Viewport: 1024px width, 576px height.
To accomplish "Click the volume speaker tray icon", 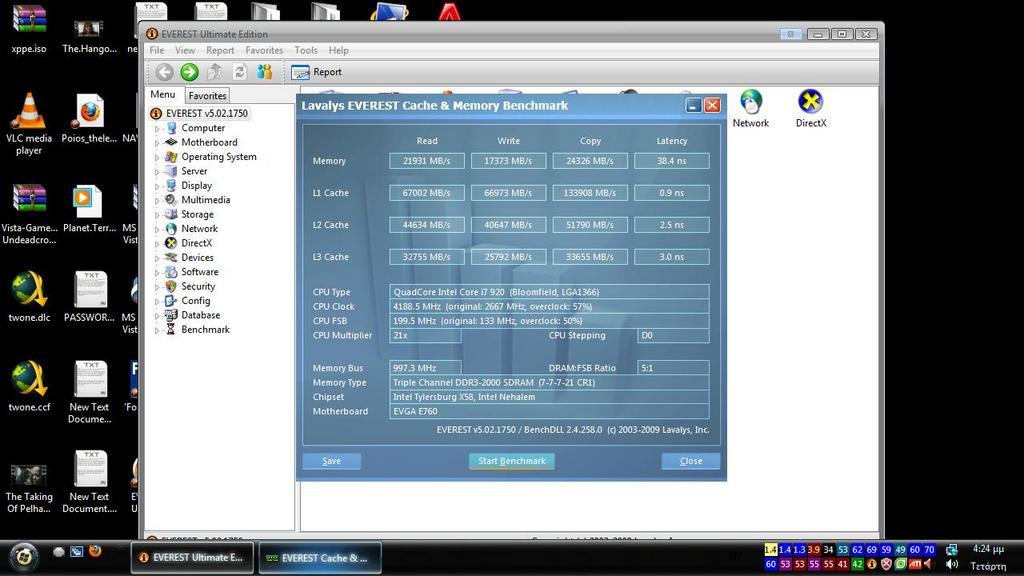I will pos(953,564).
